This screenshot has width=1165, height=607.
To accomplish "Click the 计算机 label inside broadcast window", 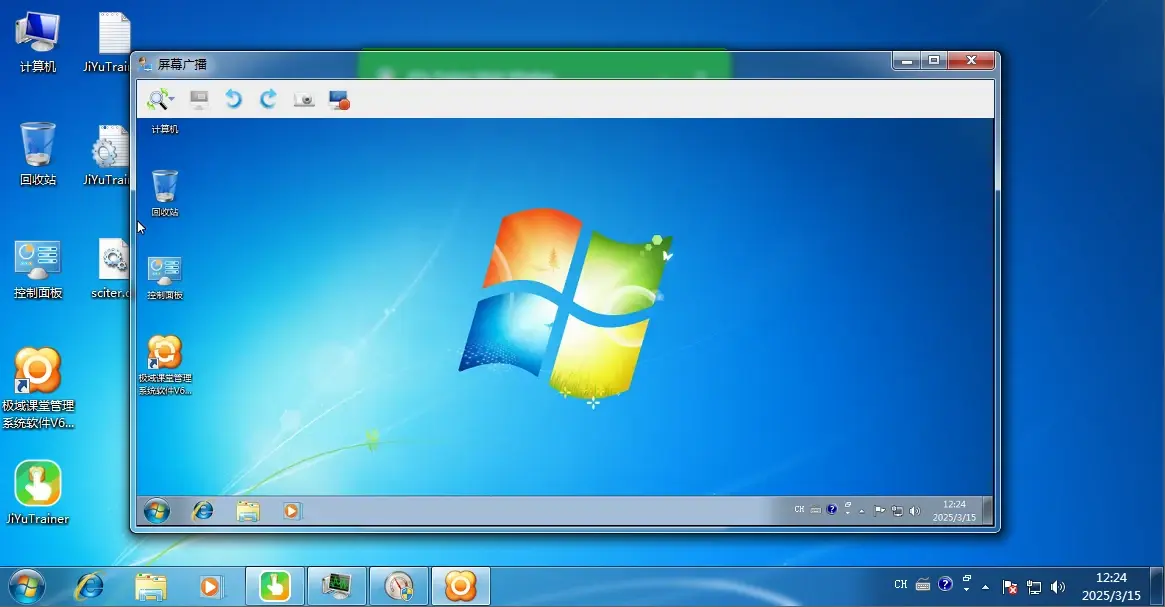I will (165, 129).
